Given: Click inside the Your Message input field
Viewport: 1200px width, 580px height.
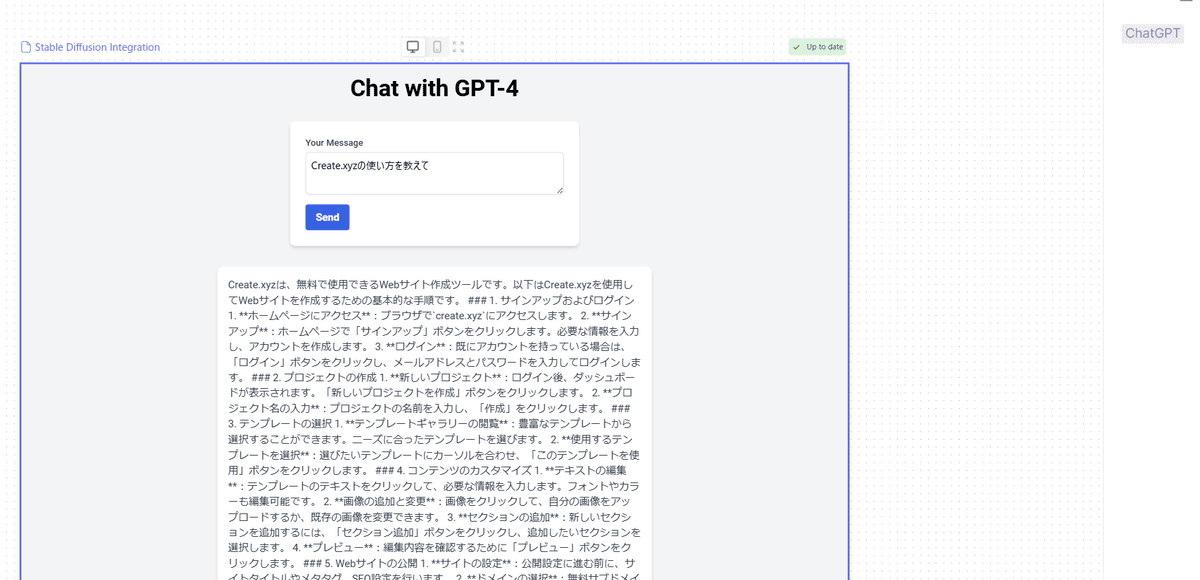Looking at the screenshot, I should [434, 172].
